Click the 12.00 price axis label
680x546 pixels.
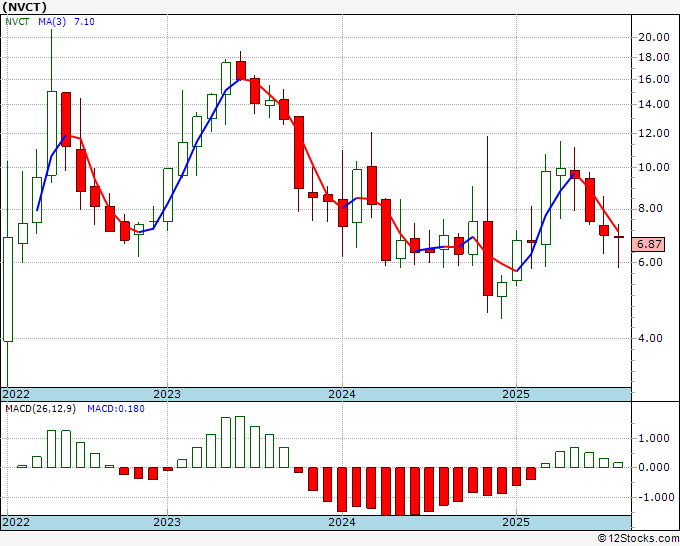654,133
